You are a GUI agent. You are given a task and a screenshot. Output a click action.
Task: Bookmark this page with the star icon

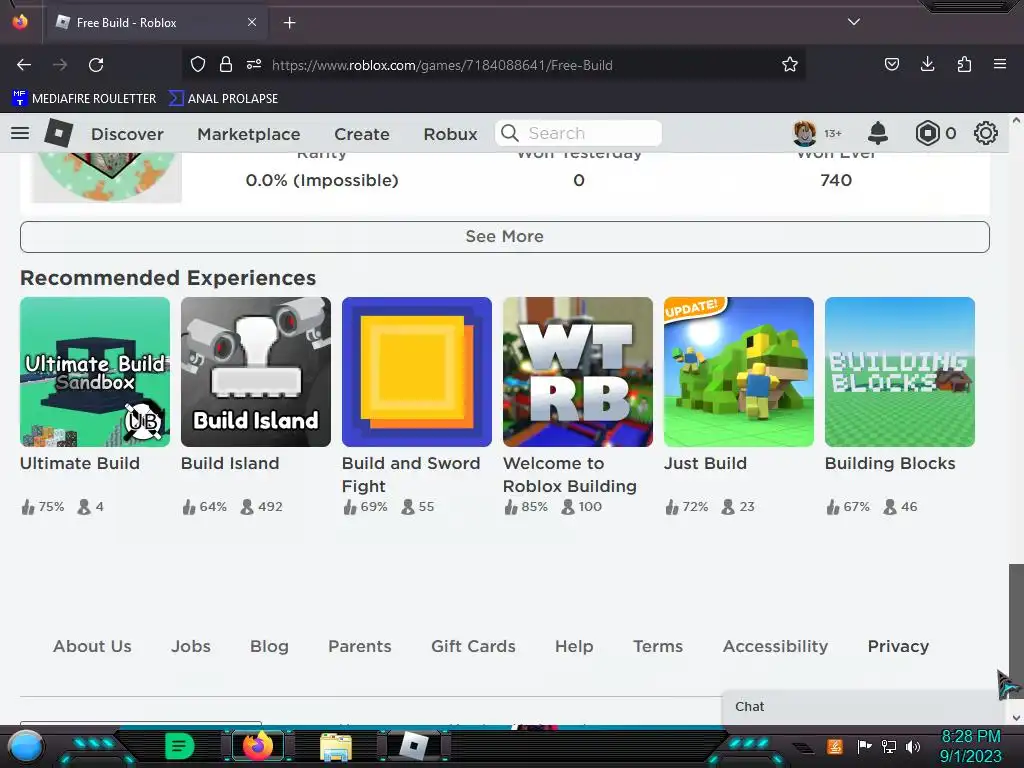(x=790, y=64)
